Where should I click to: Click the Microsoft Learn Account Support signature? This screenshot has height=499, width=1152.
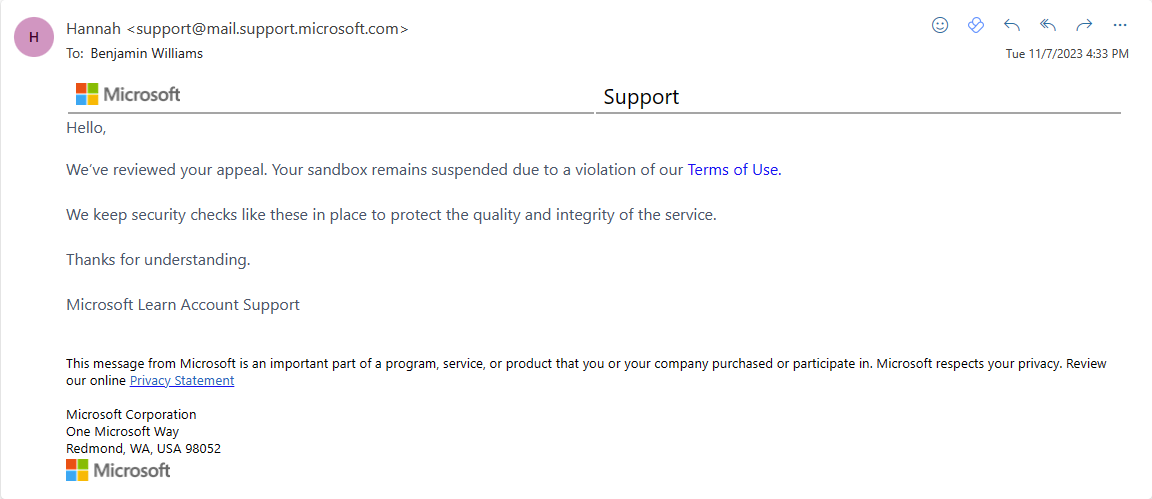coord(183,304)
